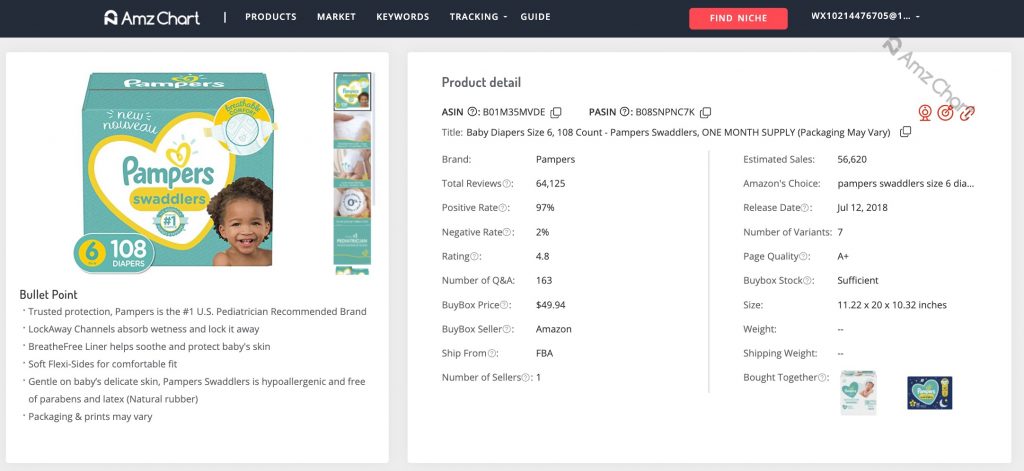Click the bullet point about LockAway Channels
1024x471 pixels.
pos(144,329)
